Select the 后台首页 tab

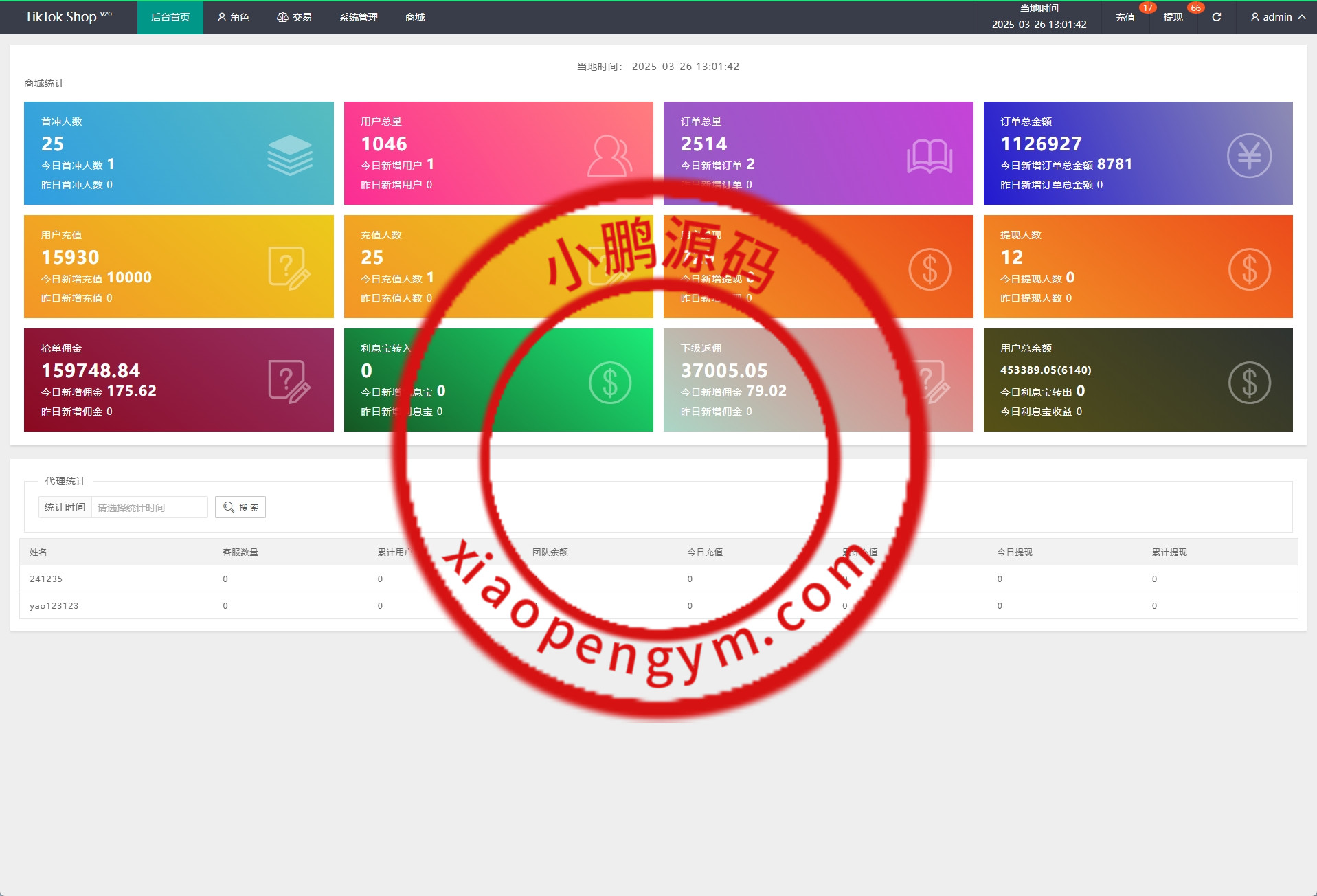170,17
